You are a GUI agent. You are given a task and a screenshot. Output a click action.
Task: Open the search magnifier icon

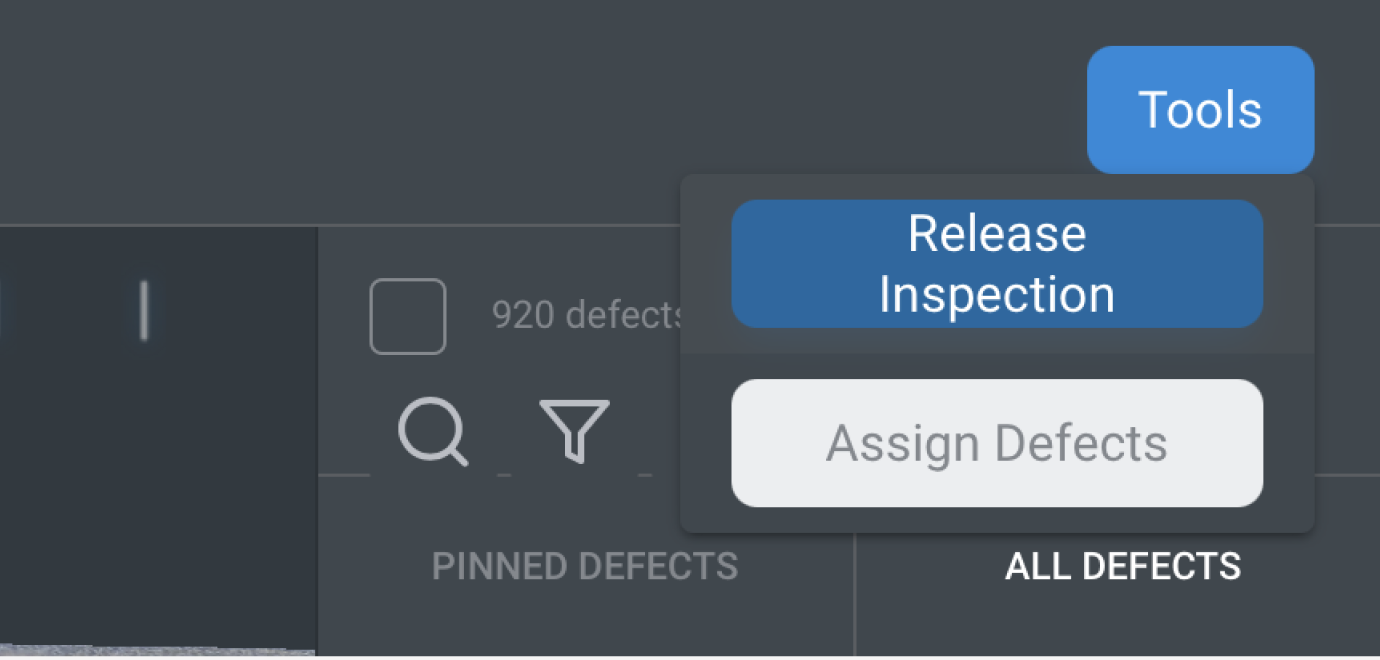432,431
